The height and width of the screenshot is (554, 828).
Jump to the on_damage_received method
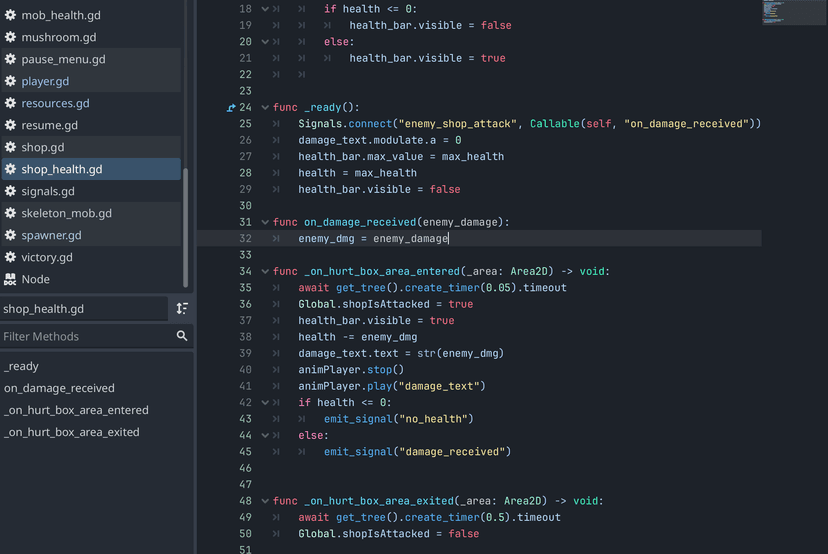59,388
